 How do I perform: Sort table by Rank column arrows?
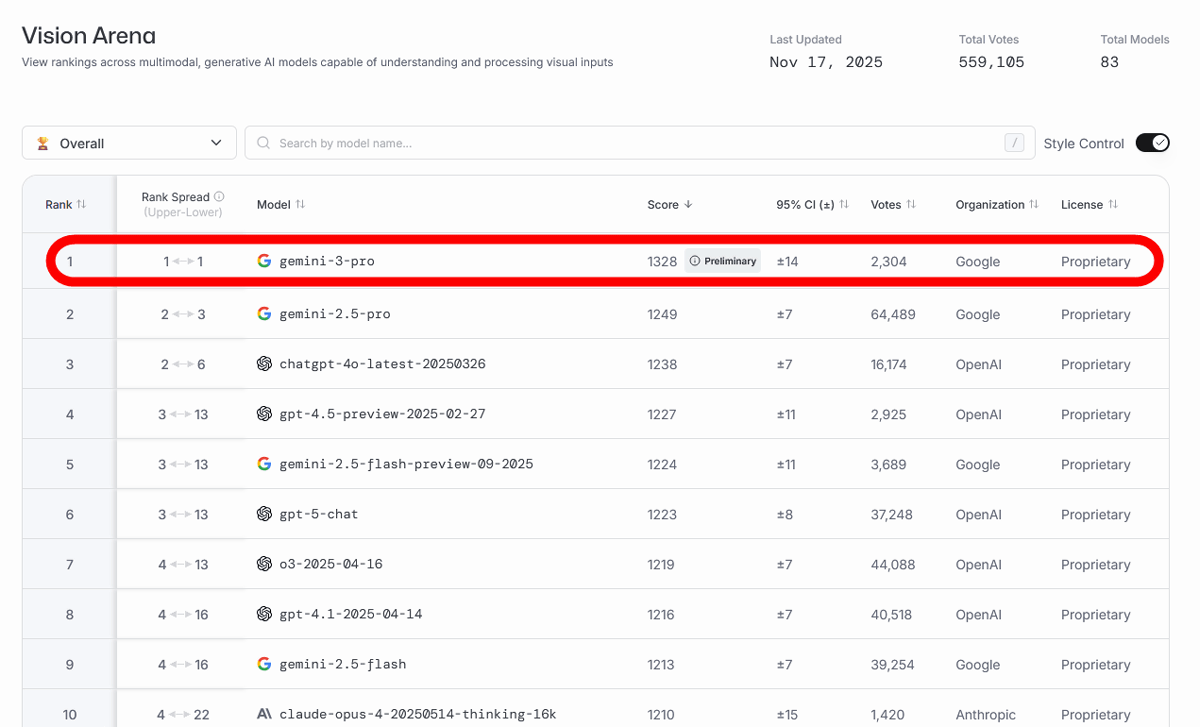tap(81, 204)
